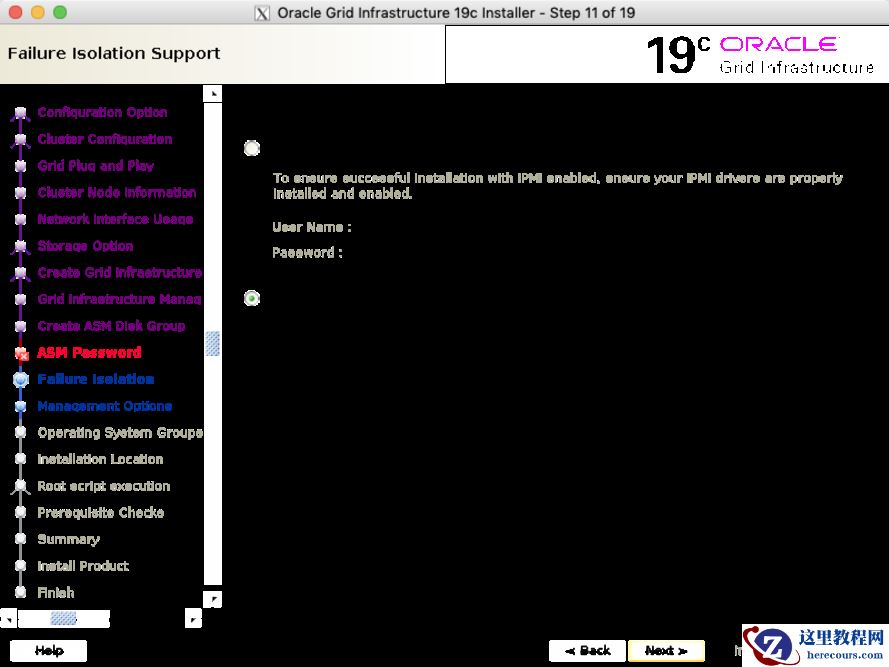Click the Operating System Groups label
The image size is (889, 667).
point(120,432)
